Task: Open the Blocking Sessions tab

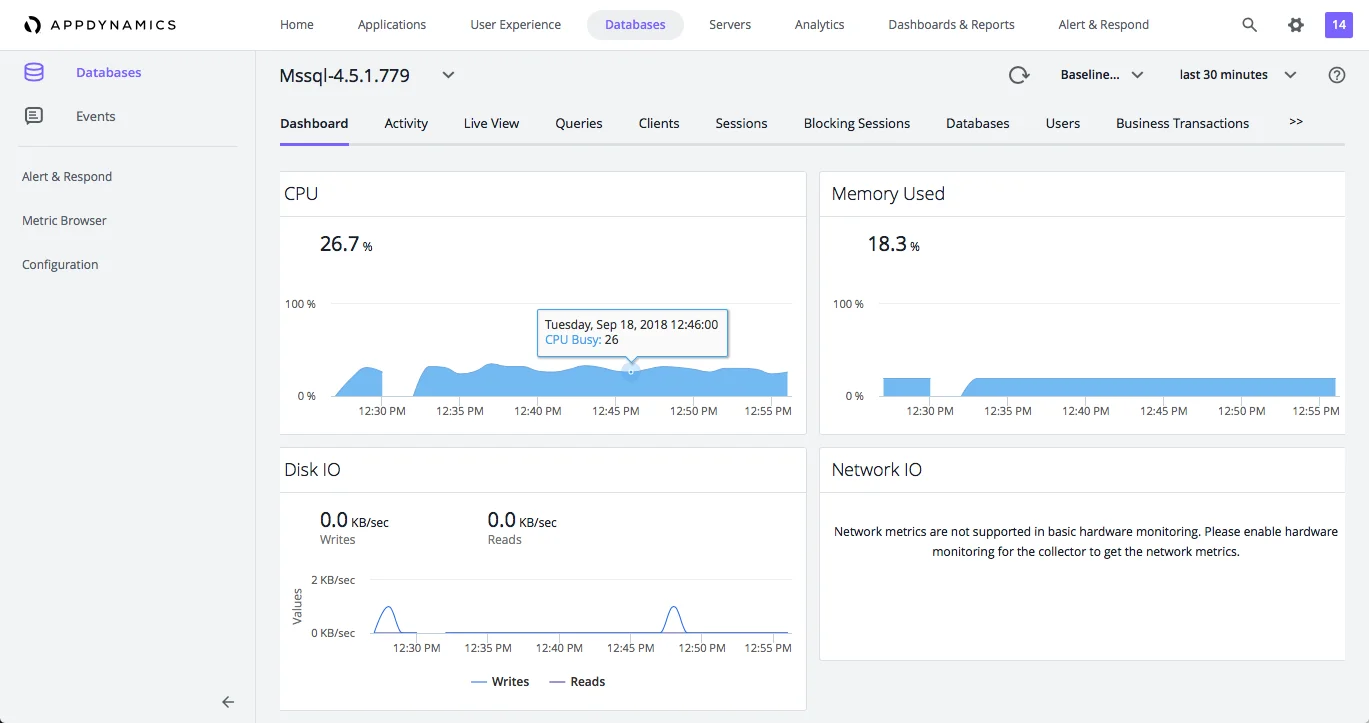Action: pos(856,122)
